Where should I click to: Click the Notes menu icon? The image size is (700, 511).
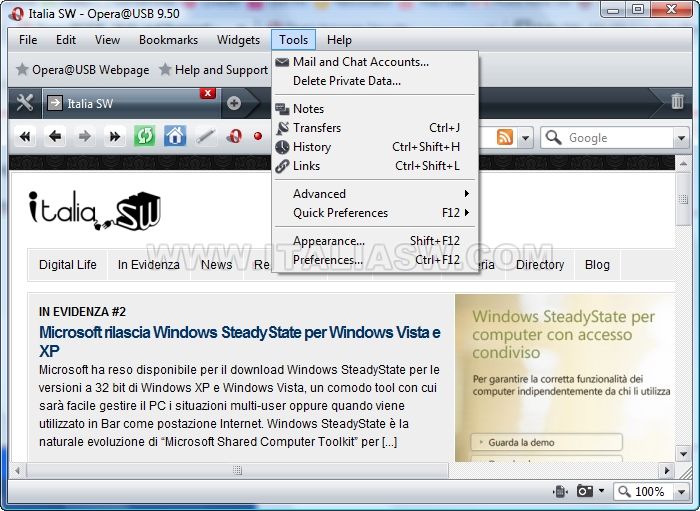click(282, 109)
